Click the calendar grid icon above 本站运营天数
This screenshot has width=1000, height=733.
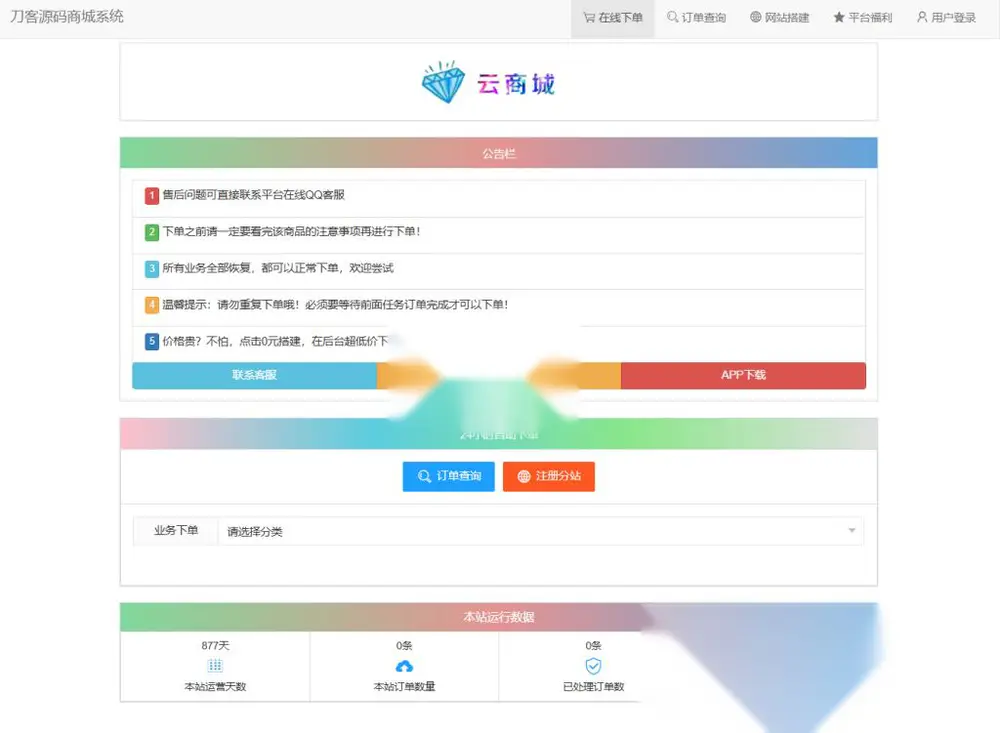(x=215, y=666)
